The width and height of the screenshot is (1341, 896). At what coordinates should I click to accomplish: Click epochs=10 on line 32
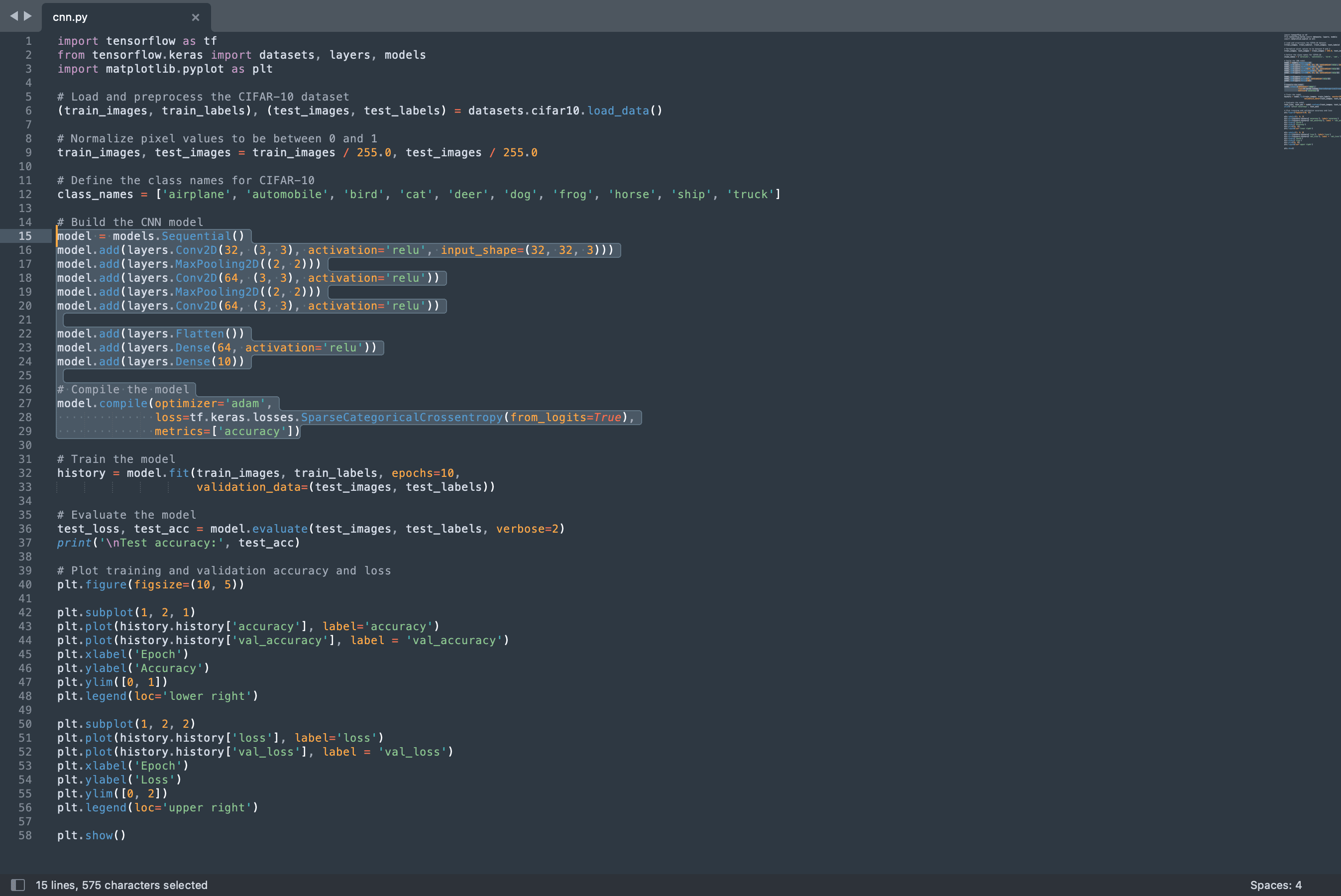(x=423, y=473)
